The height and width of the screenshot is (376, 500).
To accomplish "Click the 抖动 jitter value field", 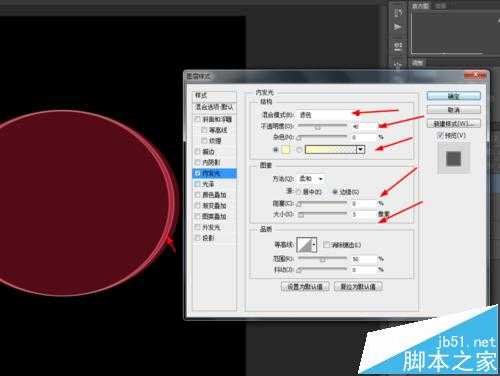I will click(x=364, y=269).
